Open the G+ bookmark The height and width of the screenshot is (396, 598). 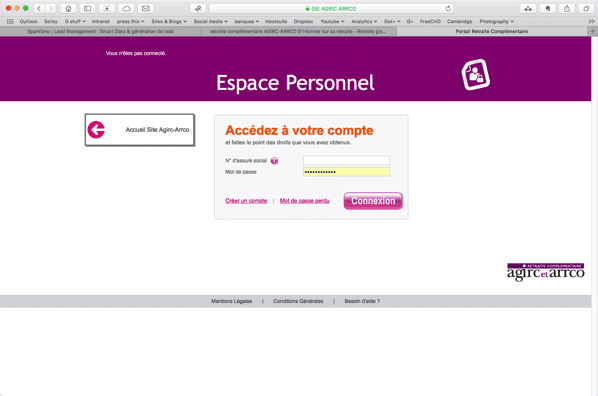(x=410, y=21)
